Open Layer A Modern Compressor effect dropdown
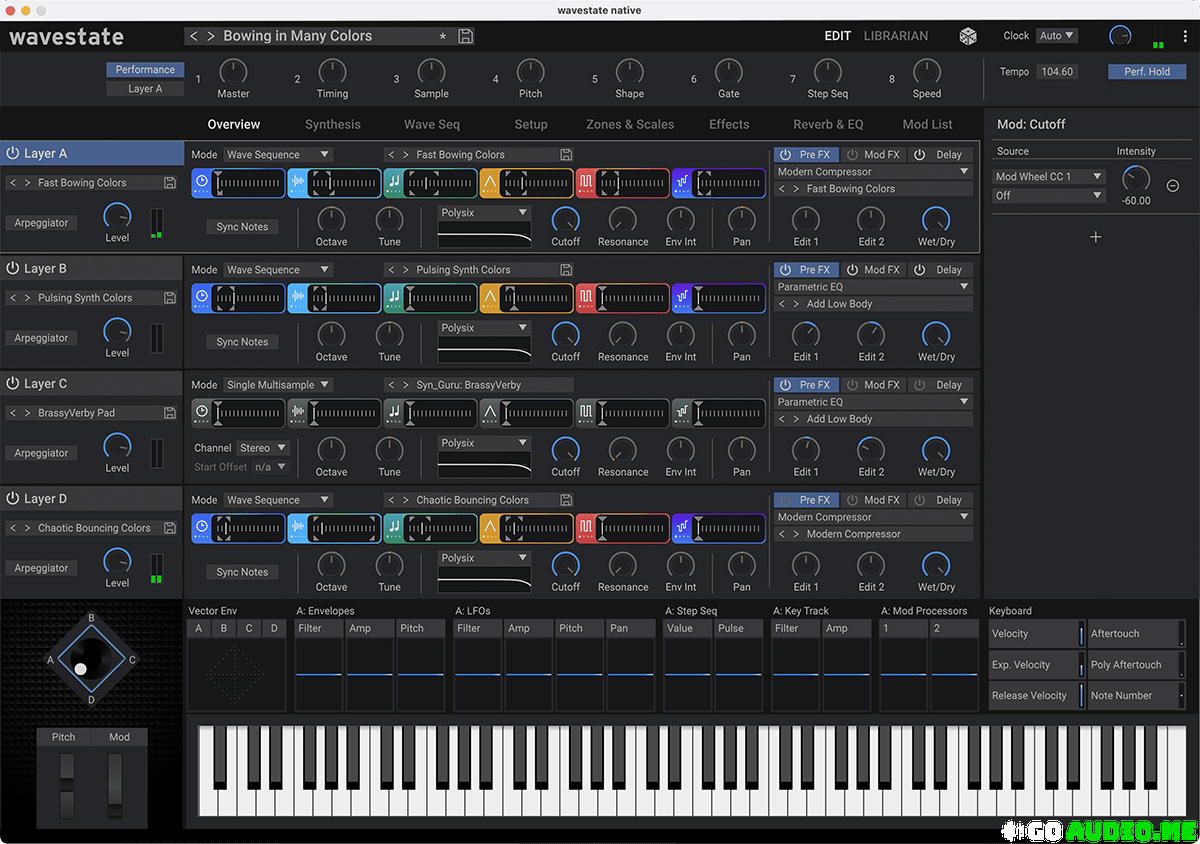1200x844 pixels. [873, 172]
